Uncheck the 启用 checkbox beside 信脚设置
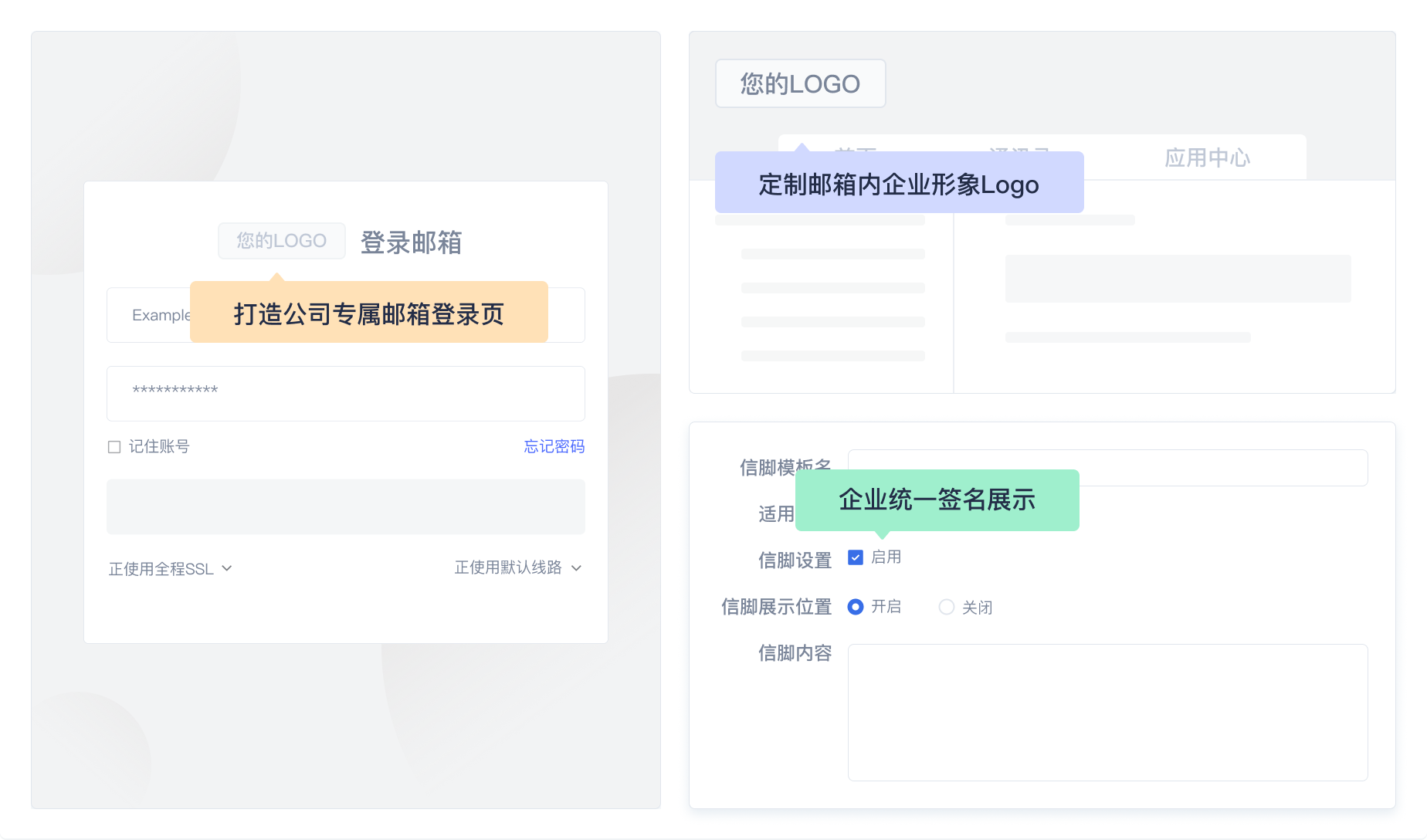The image size is (1427, 840). click(x=856, y=557)
